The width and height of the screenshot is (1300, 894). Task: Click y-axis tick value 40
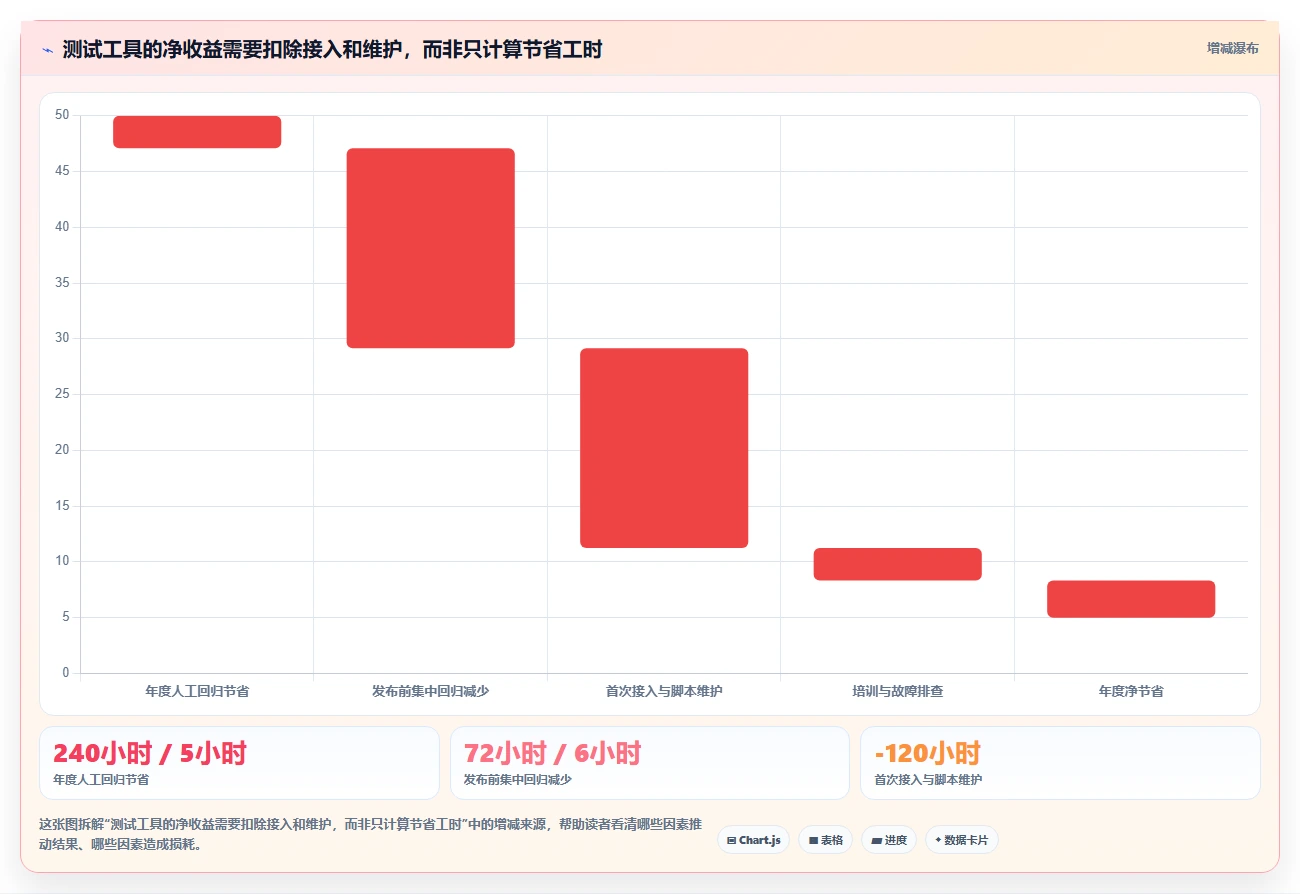(62, 227)
